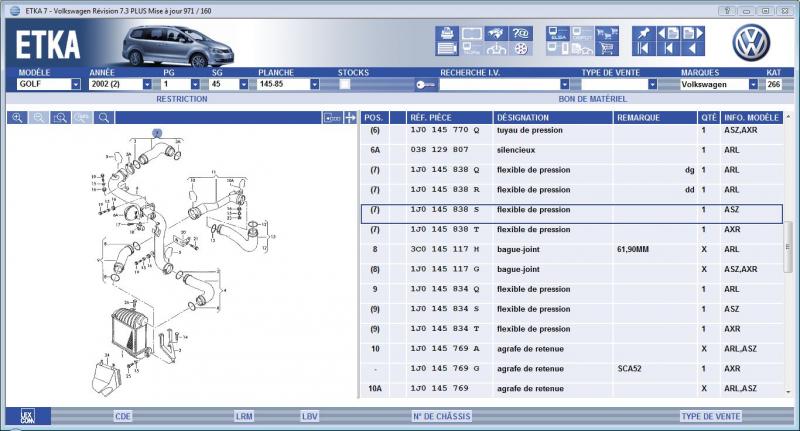This screenshot has width=800, height=431.
Task: Jump to first with double-bar back arrow
Action: pyautogui.click(x=643, y=48)
